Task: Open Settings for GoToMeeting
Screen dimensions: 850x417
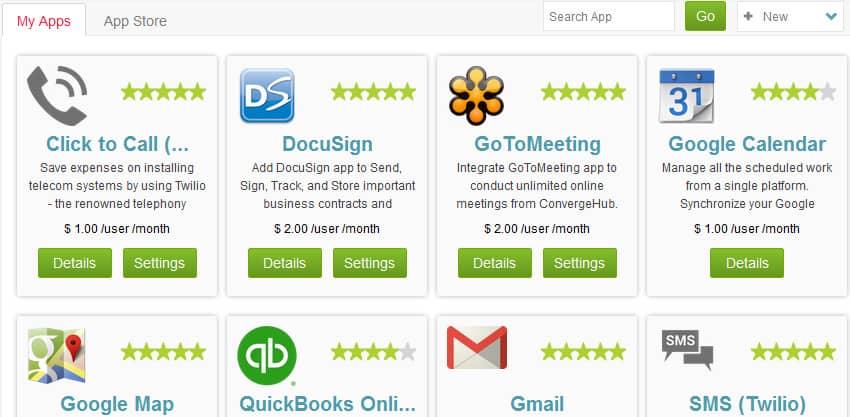Action: tap(580, 263)
